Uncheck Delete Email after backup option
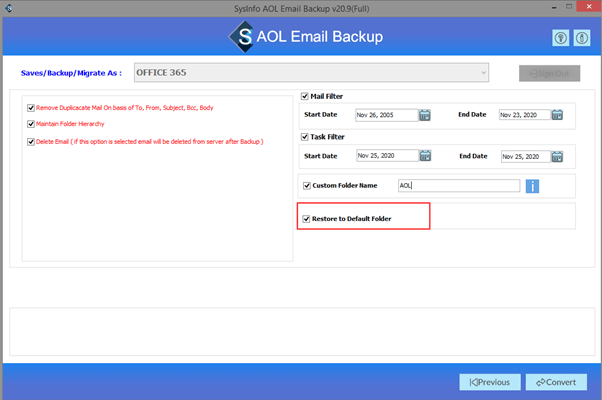 tap(31, 142)
